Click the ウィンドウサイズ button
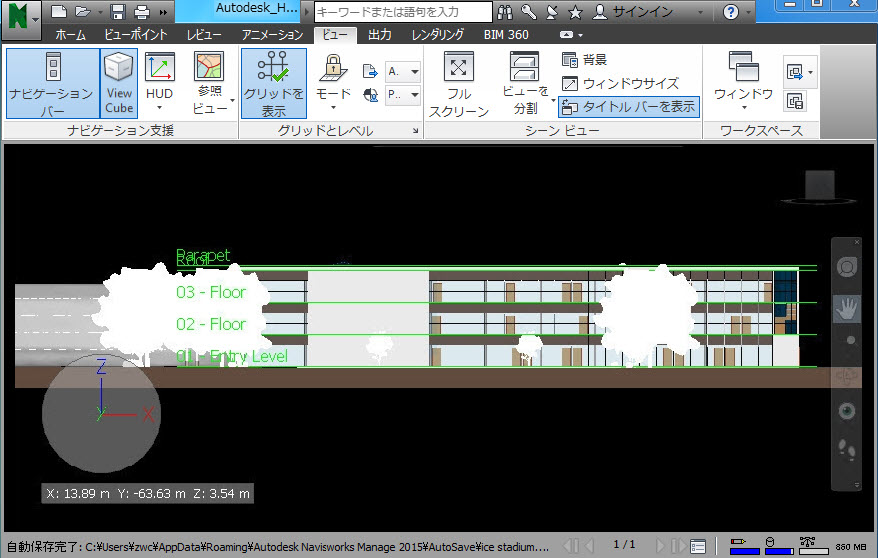This screenshot has height=558, width=878. click(620, 83)
